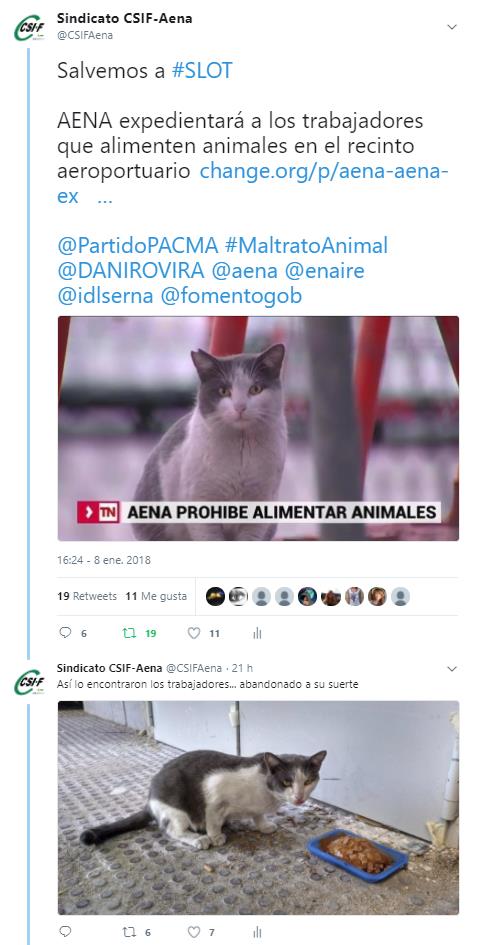Viewport: 479px width, 945px height.
Task: View tweet activity bar-chart icon of main tweet
Action: (257, 633)
